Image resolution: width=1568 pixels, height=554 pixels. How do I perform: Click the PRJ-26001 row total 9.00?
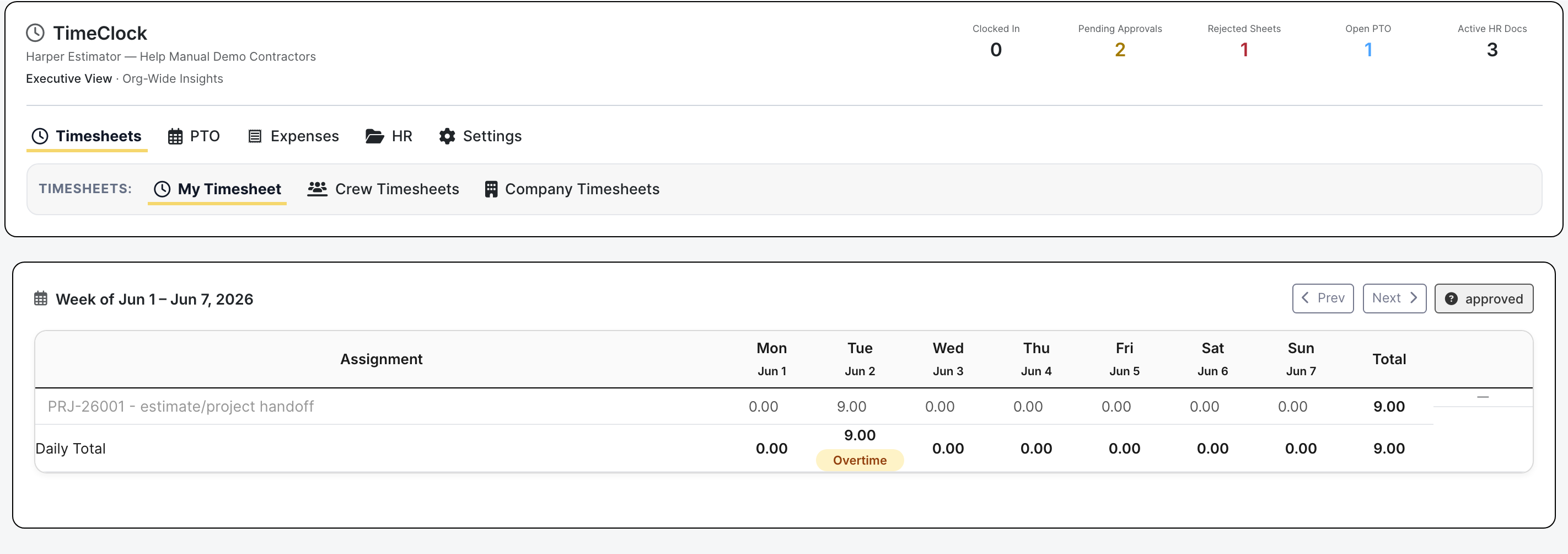click(1389, 407)
